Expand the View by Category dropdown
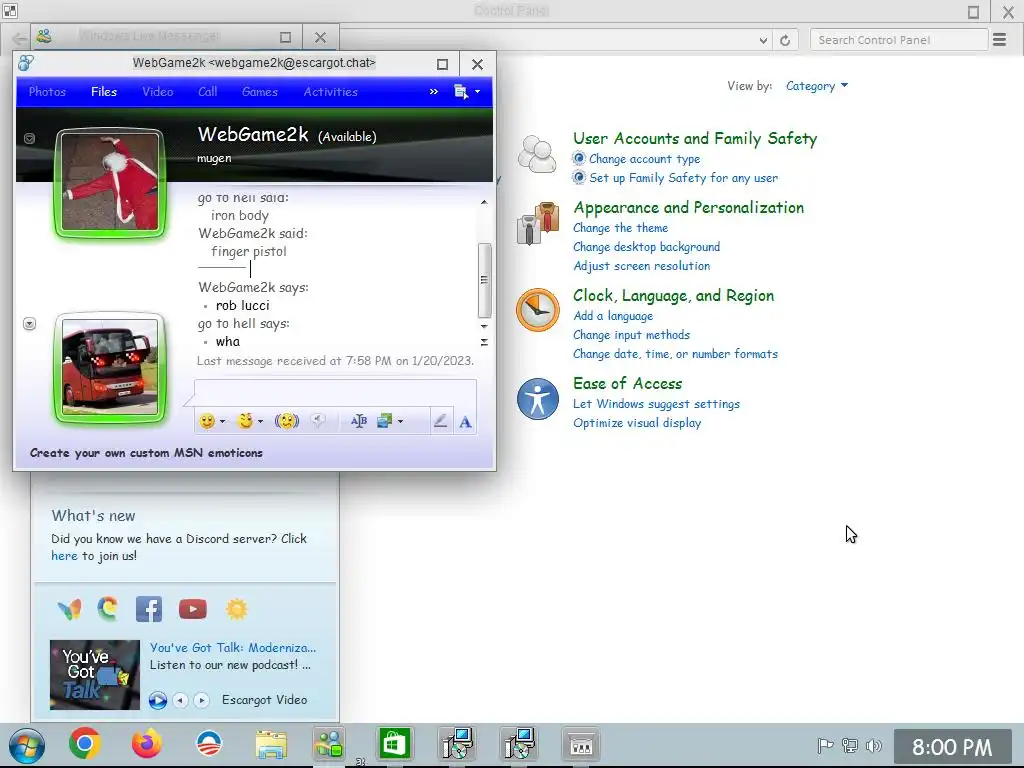 (816, 86)
